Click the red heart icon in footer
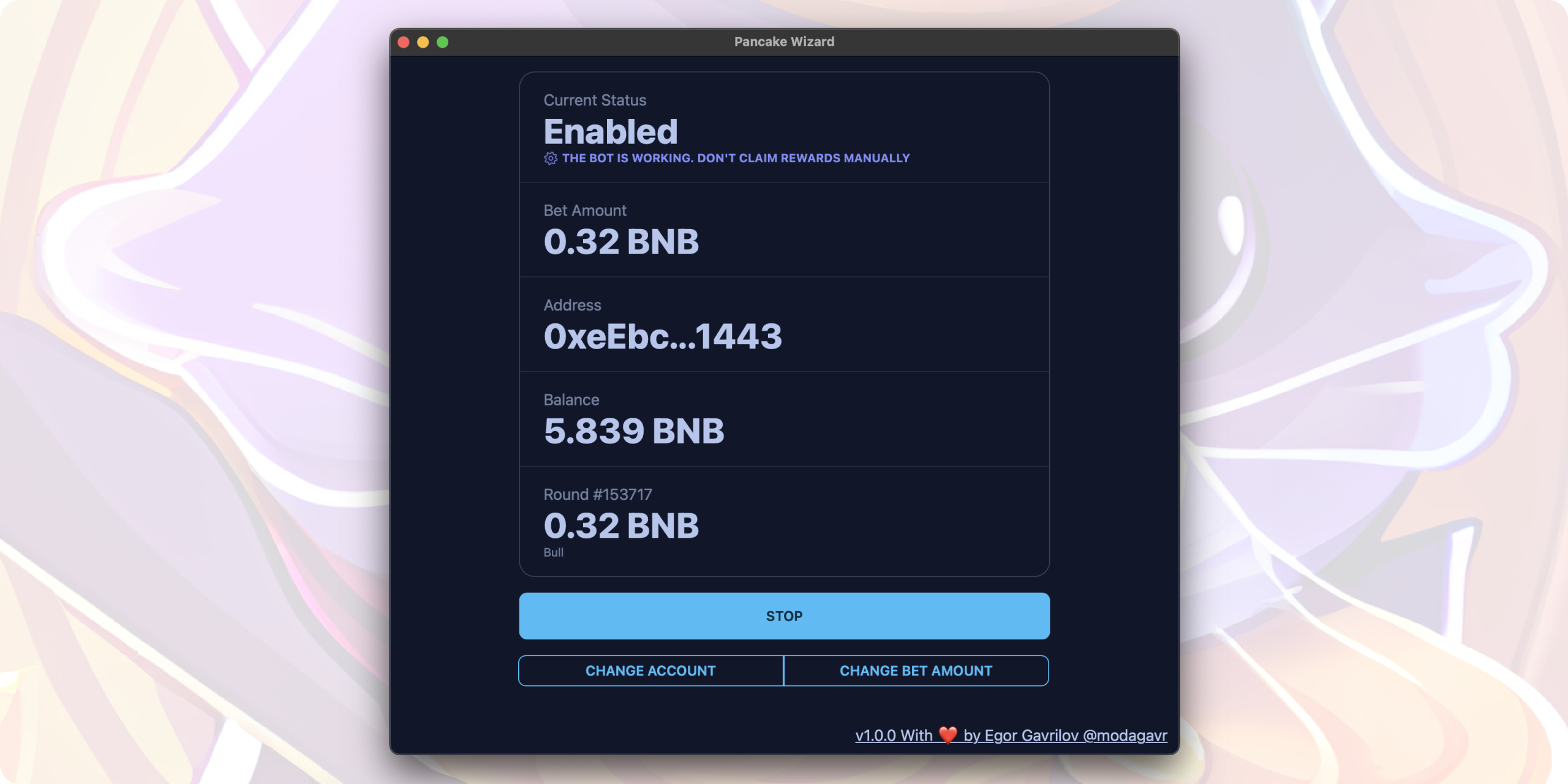The height and width of the screenshot is (784, 1568). coord(948,734)
